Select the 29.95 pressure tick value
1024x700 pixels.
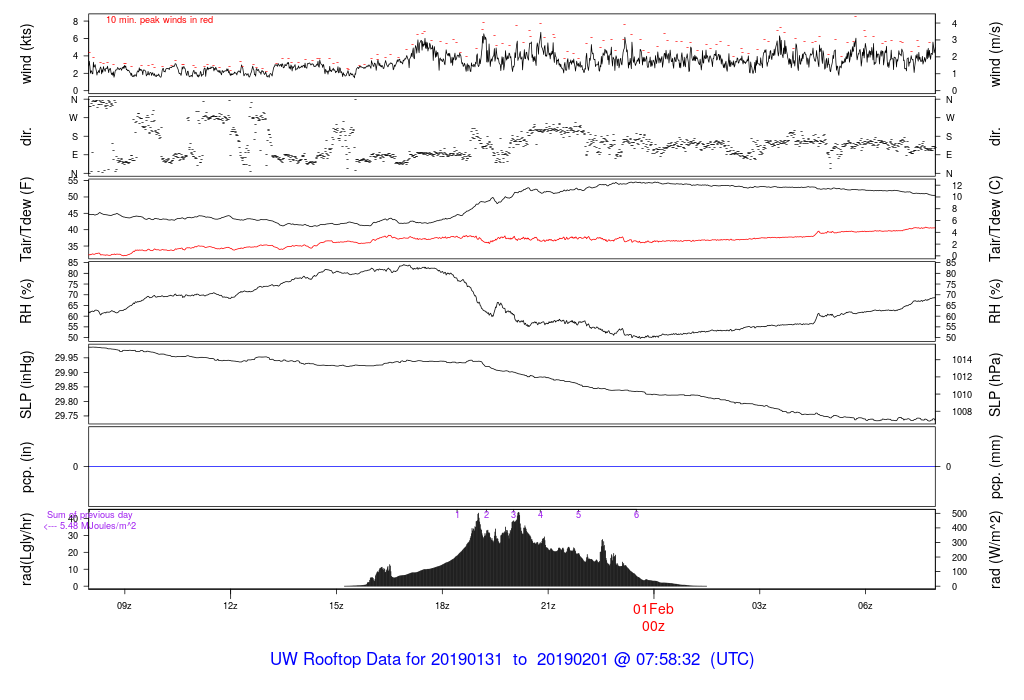(x=67, y=358)
